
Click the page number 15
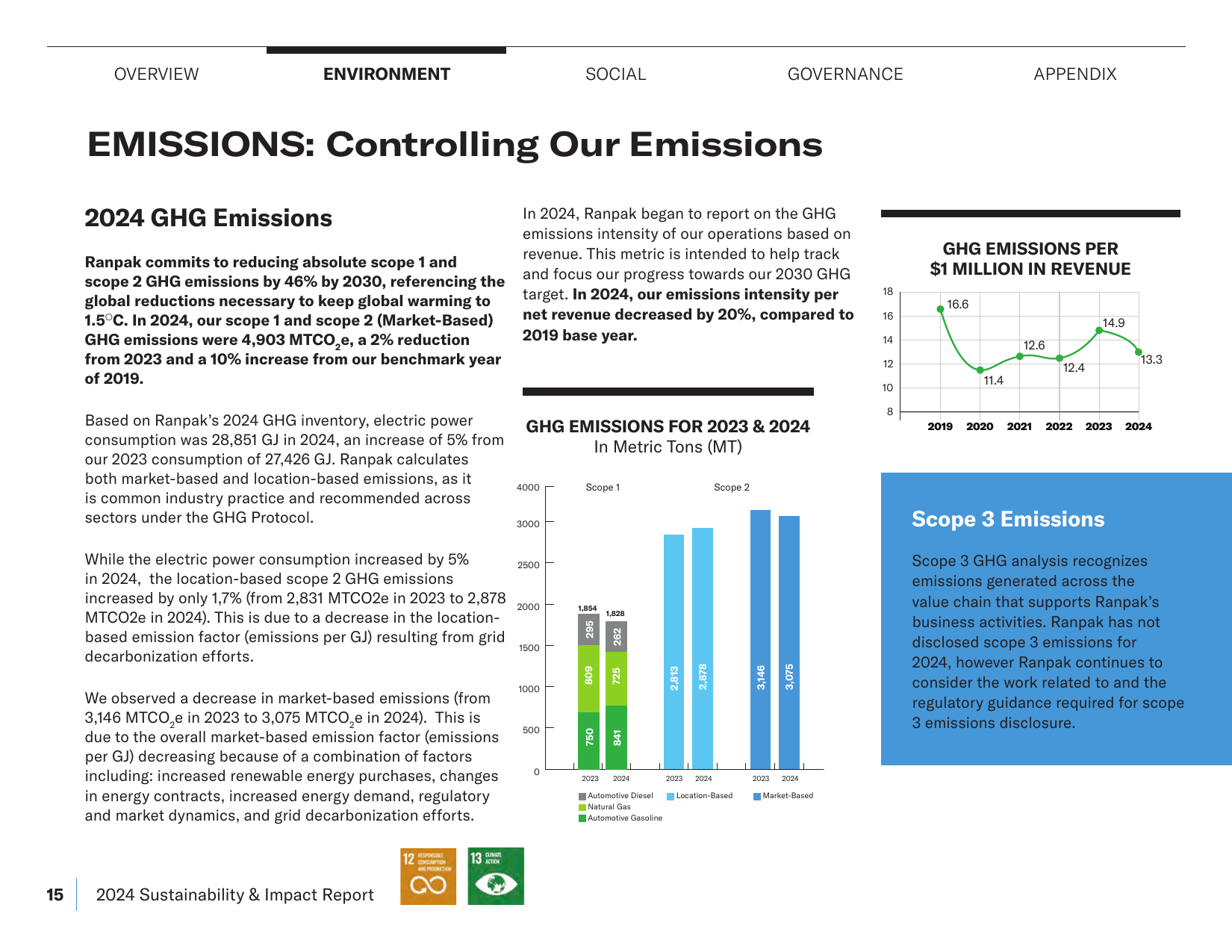point(55,895)
